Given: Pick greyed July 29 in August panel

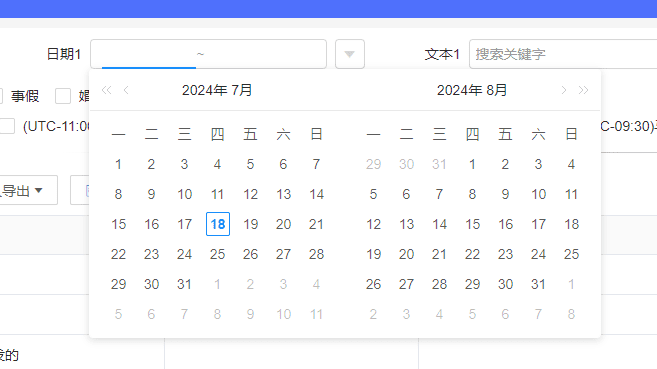Looking at the screenshot, I should (x=373, y=164).
